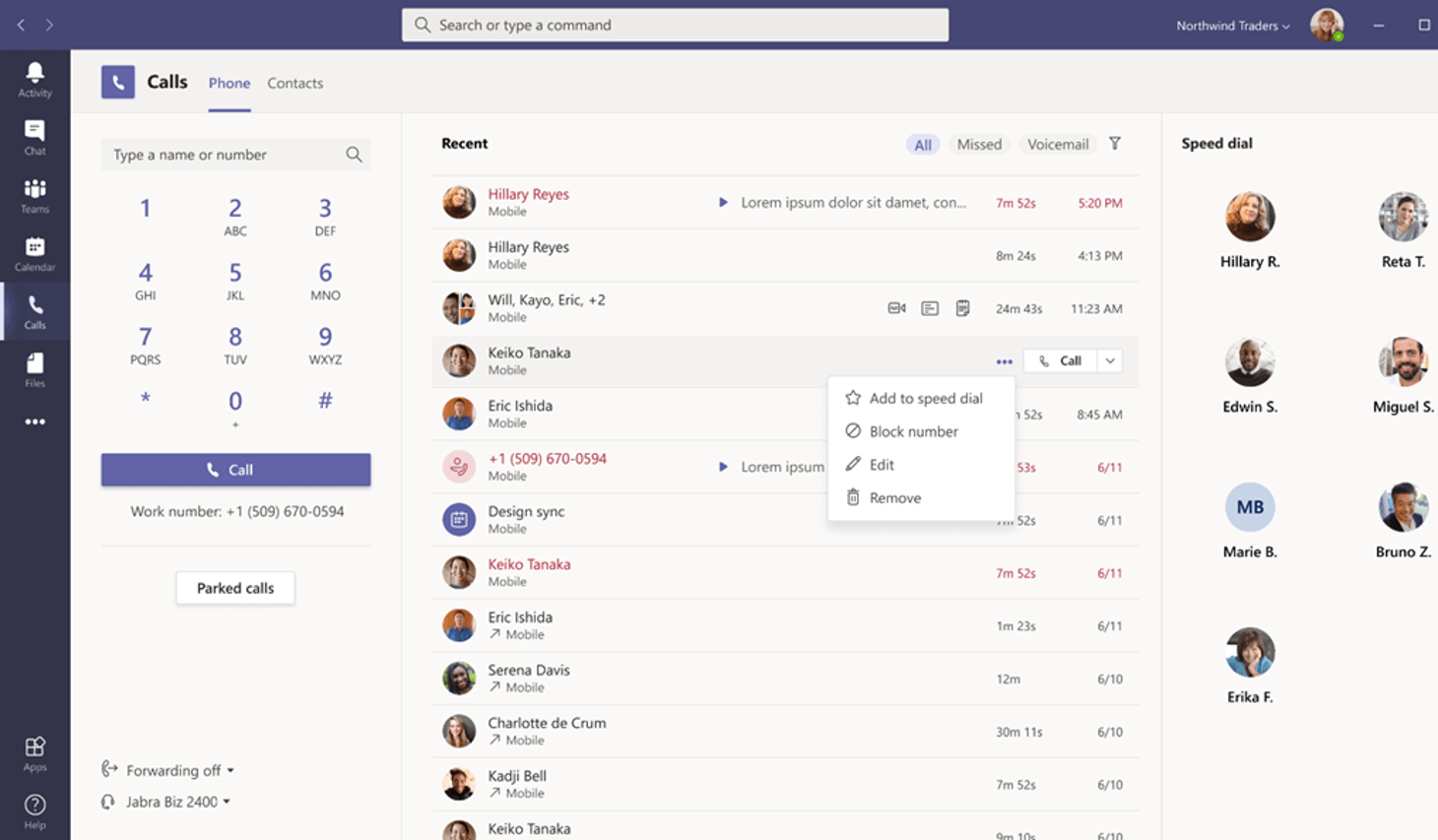Go to Teams in the sidebar
The height and width of the screenshot is (840, 1438).
34,195
